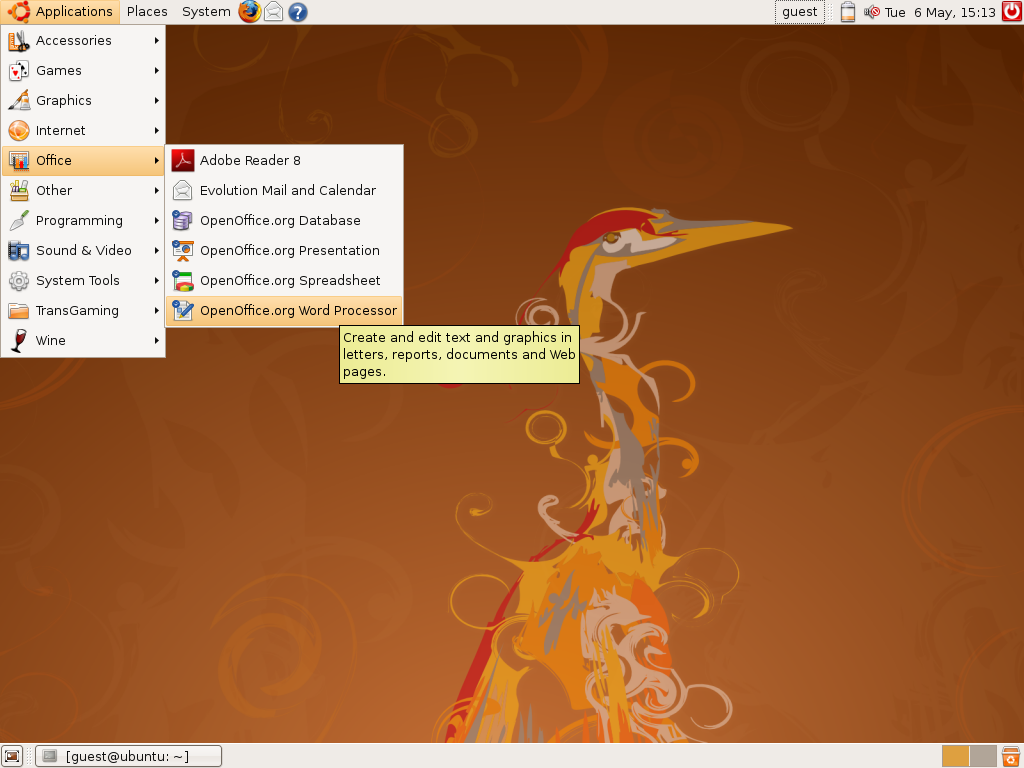Switch to the first orange workspace
This screenshot has width=1024, height=768.
(x=955, y=756)
